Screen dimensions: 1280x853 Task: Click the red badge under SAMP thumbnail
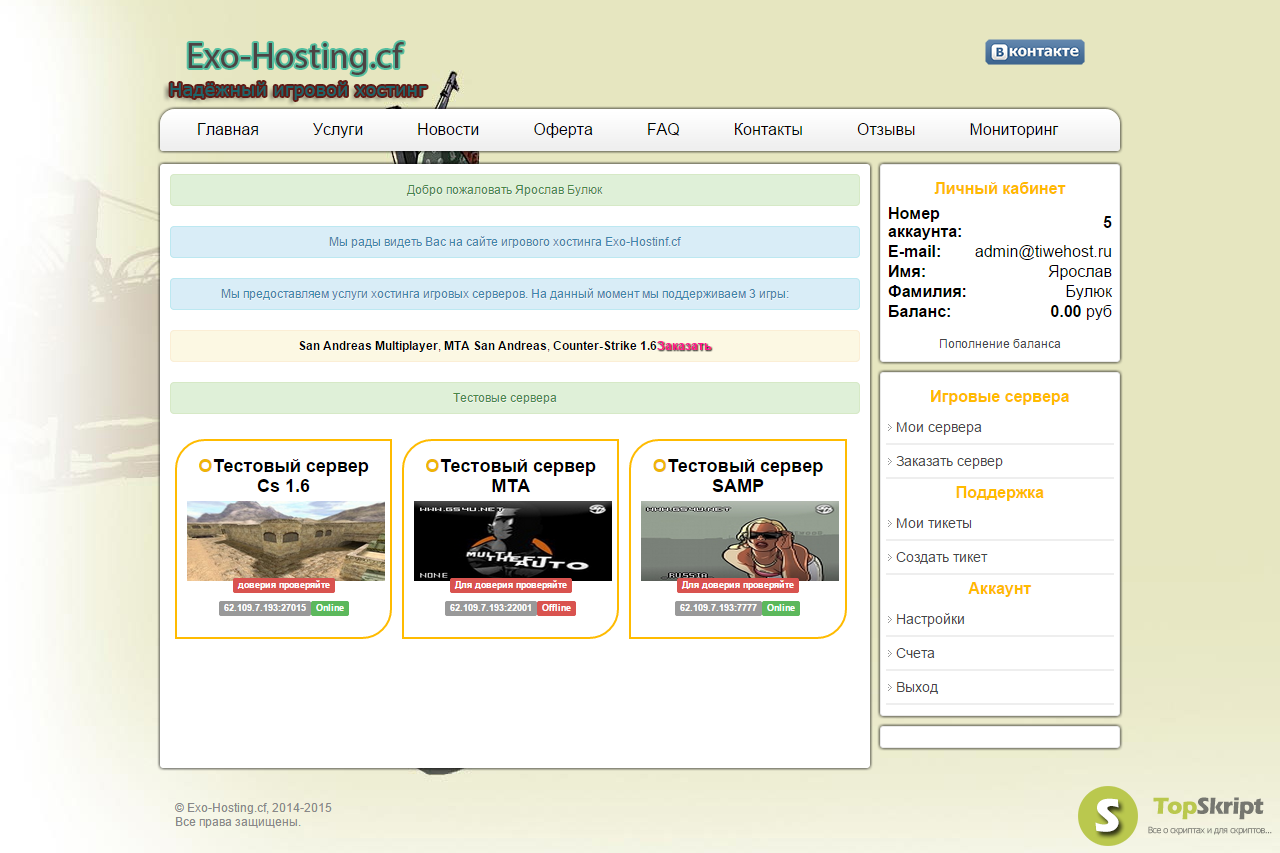coord(738,585)
